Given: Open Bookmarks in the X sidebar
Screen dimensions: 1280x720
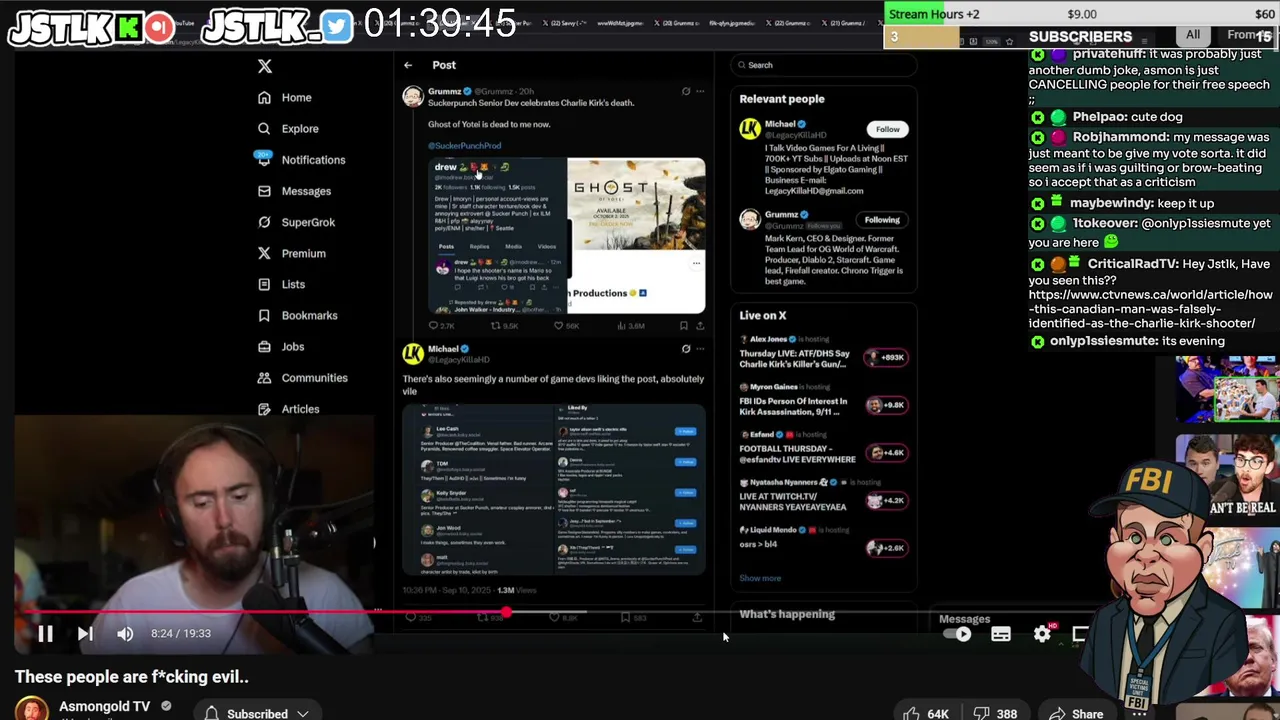Looking at the screenshot, I should tap(297, 315).
